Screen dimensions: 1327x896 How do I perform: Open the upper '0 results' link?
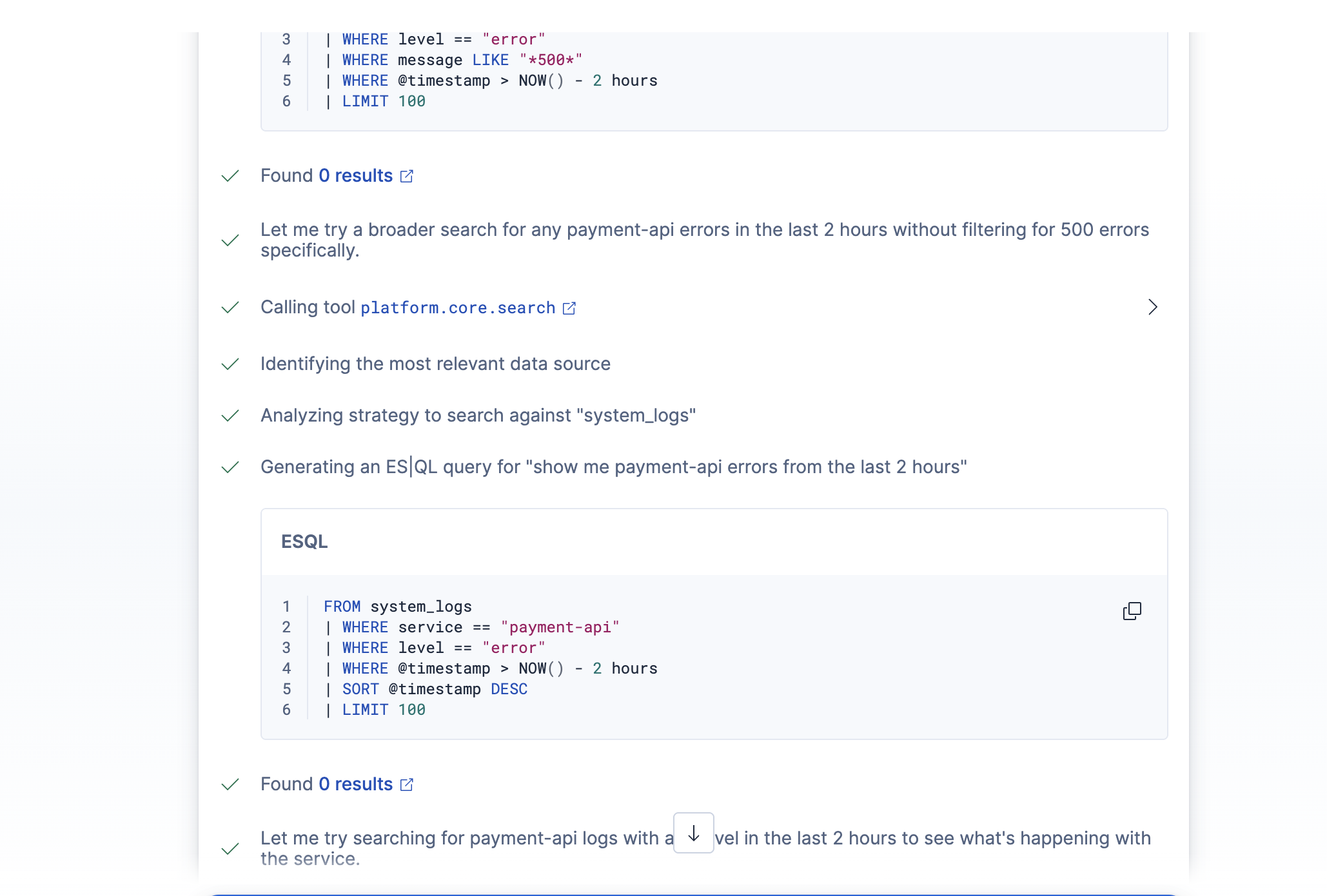click(356, 176)
